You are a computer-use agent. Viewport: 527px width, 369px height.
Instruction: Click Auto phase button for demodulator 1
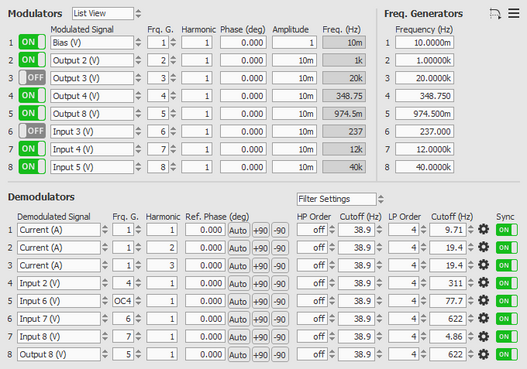click(238, 231)
